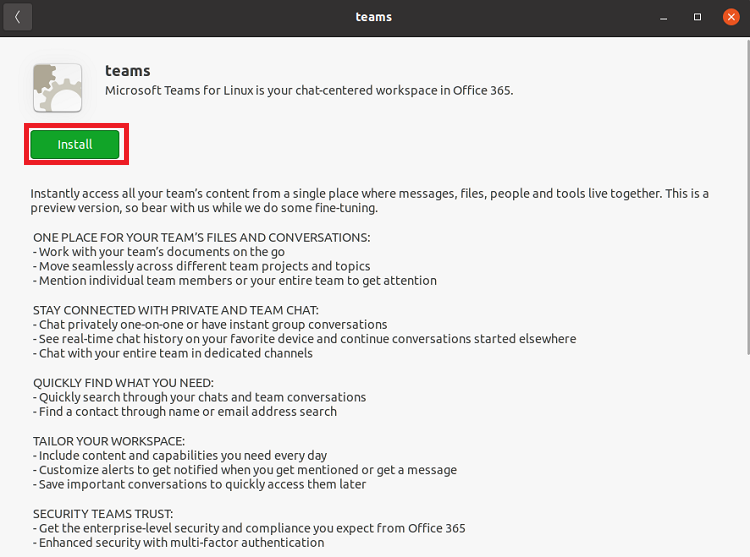
Task: Click 'Customize alerts to get notified' line
Action: click(x=245, y=470)
